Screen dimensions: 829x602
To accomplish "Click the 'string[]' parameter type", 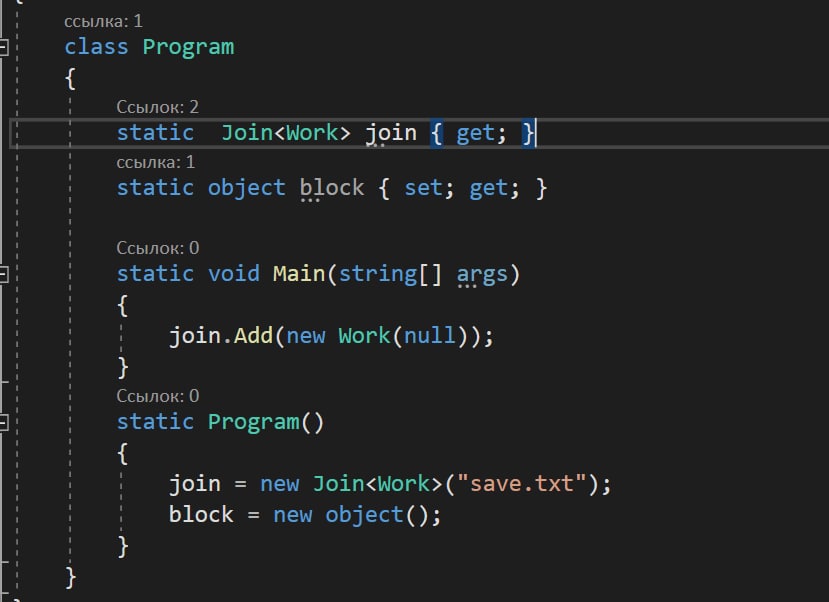I will point(390,274).
